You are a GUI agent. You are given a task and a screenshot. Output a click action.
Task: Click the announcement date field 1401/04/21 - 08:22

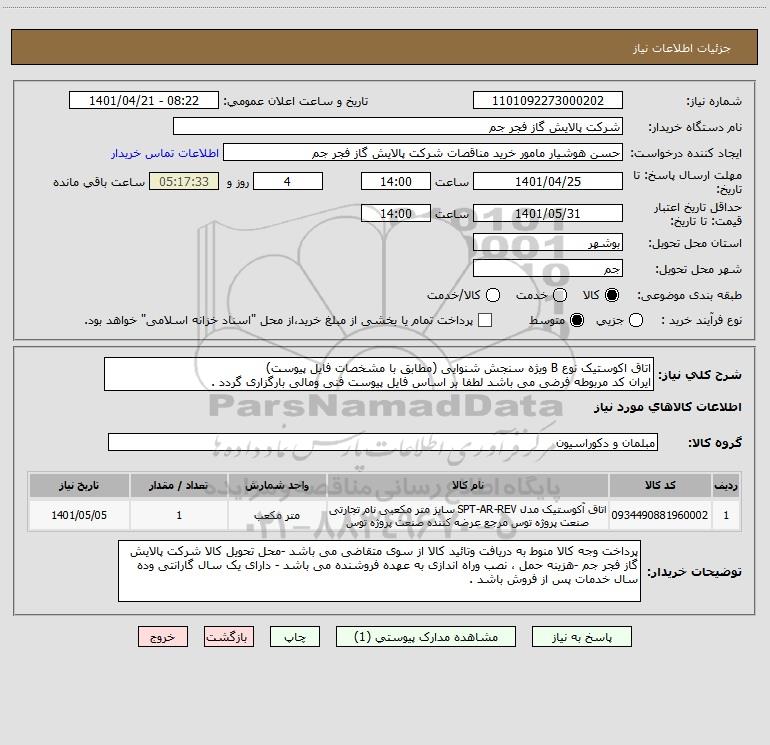(144, 101)
